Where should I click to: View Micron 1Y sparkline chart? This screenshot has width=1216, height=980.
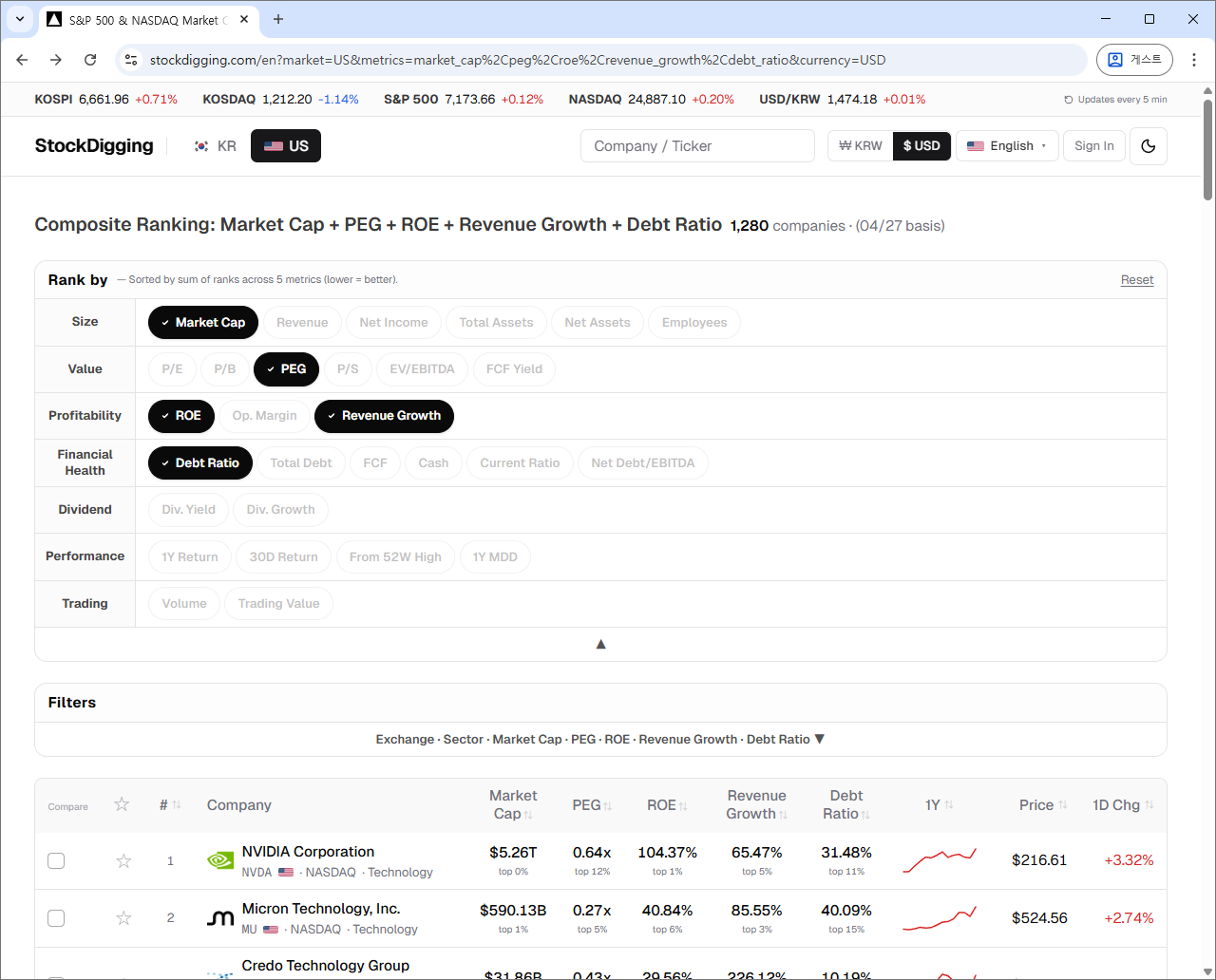coord(939,918)
